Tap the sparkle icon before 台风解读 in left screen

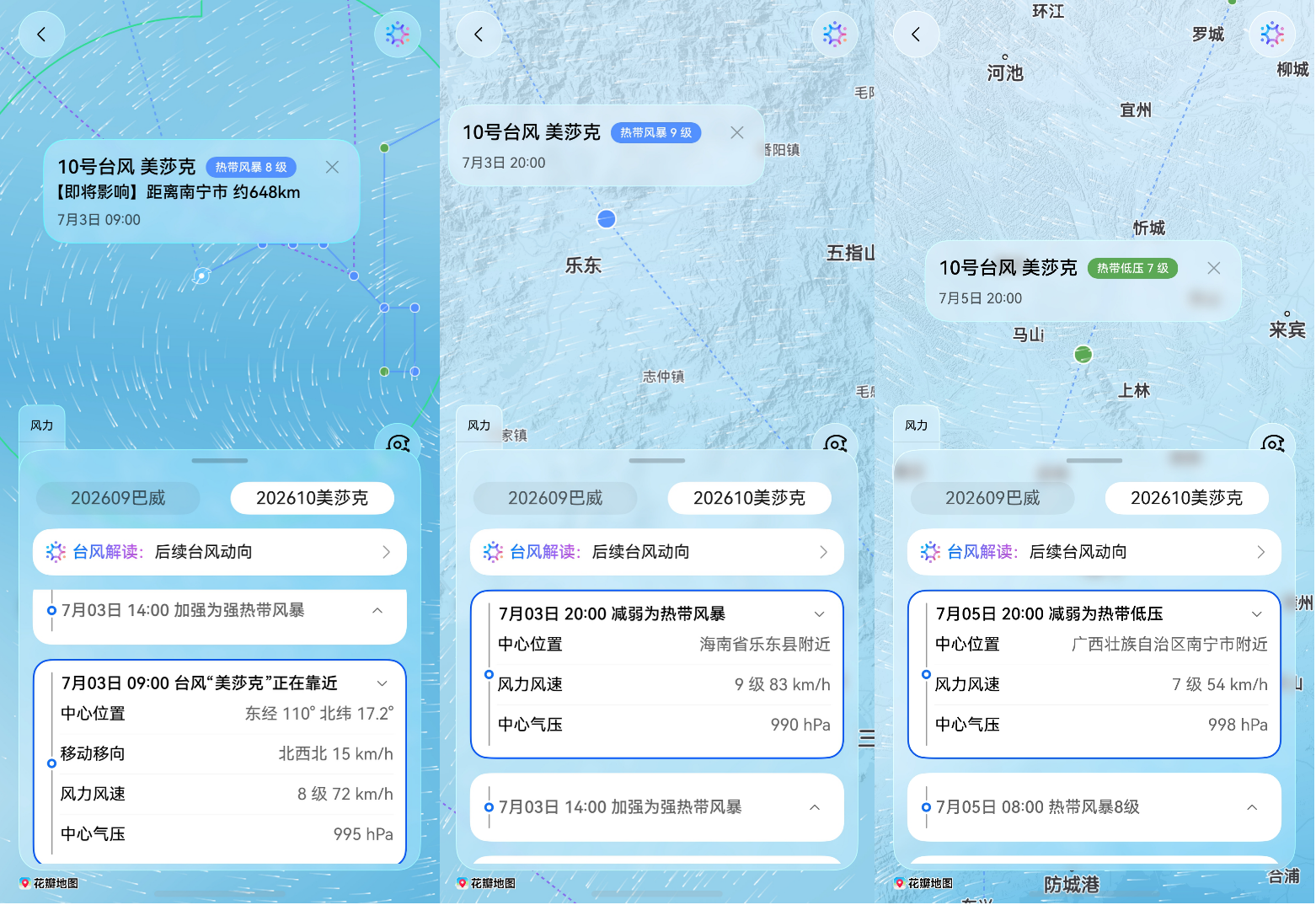pos(56,552)
